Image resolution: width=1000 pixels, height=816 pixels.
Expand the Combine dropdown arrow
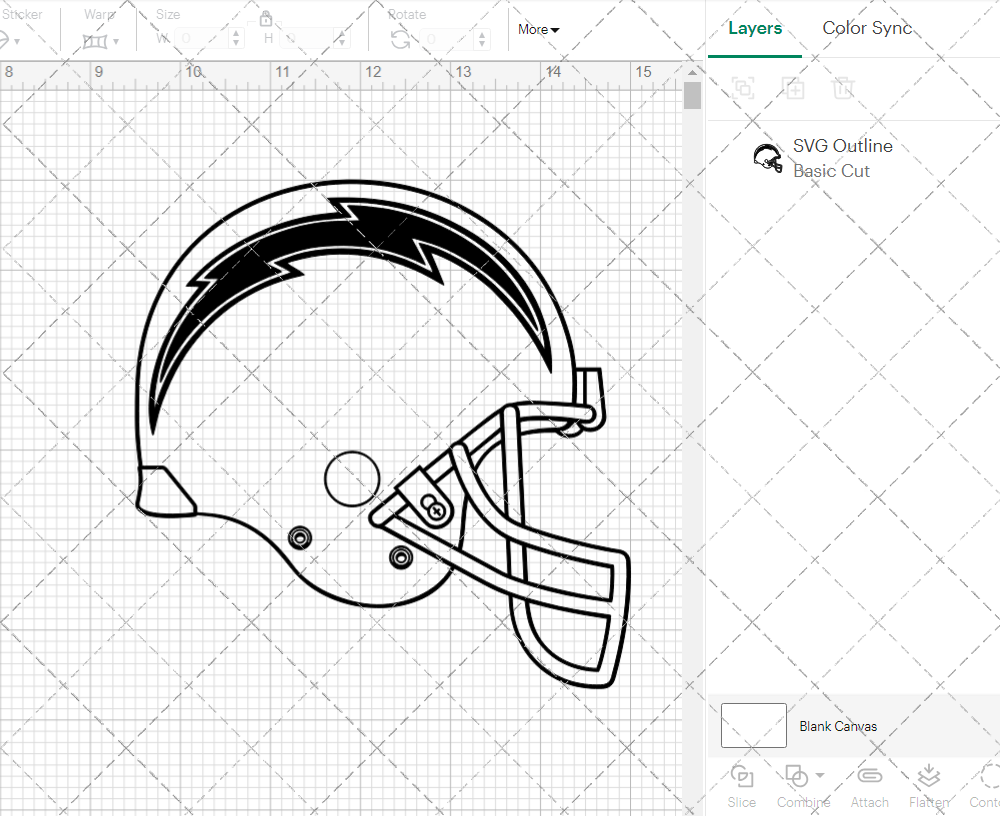click(820, 775)
